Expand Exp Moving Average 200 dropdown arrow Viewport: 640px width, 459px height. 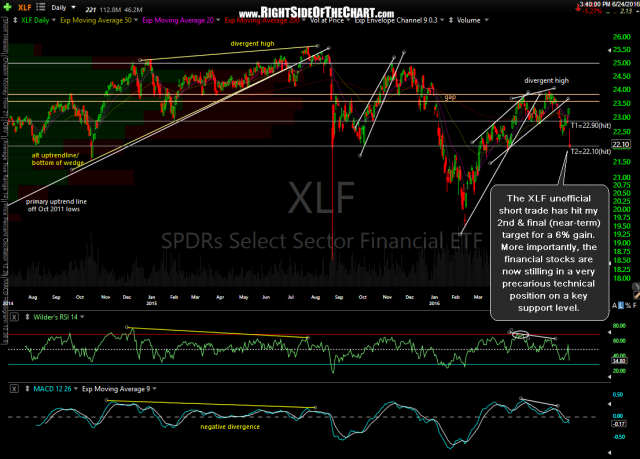pyautogui.click(x=303, y=20)
